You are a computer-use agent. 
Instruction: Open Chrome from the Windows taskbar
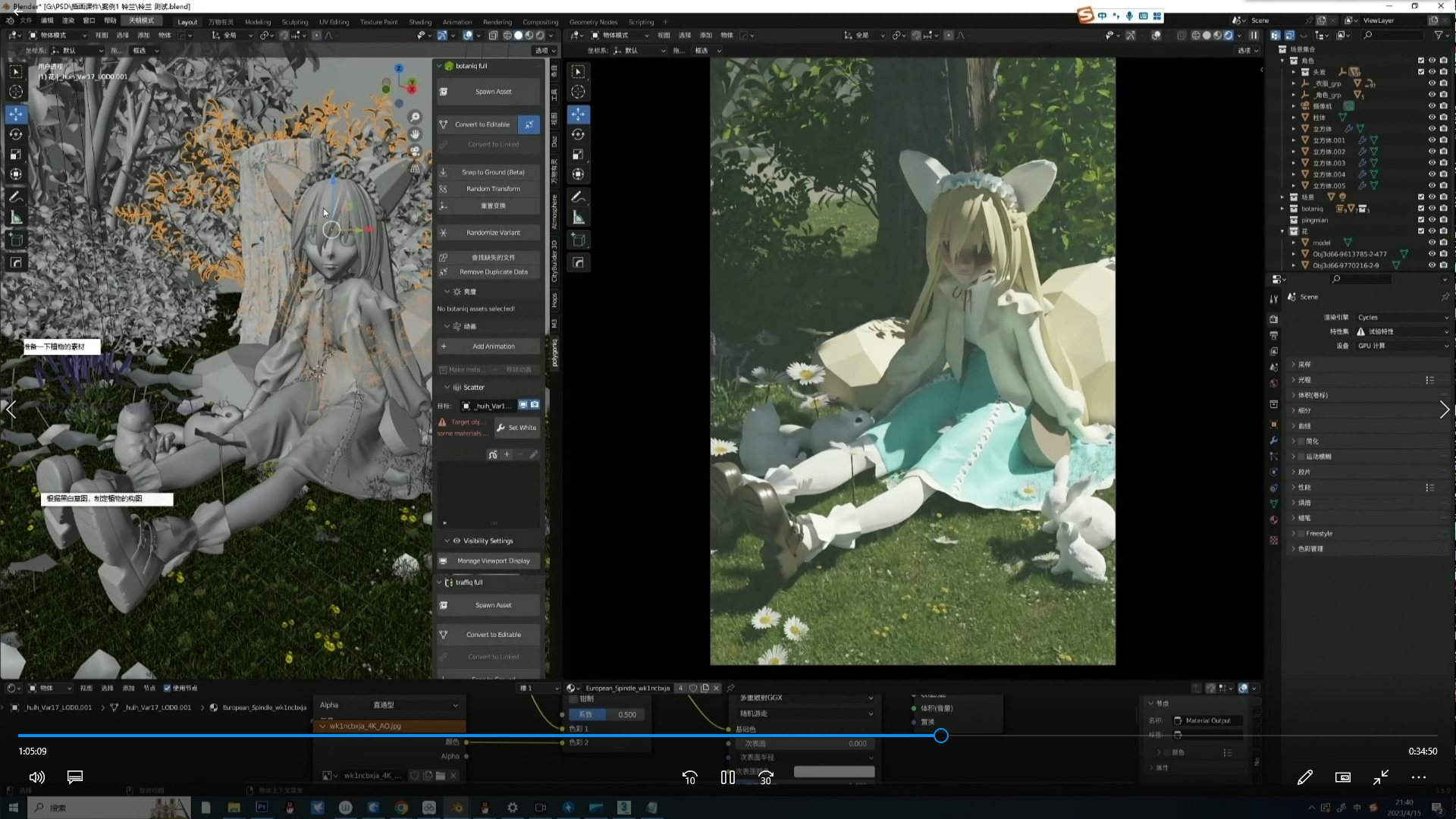point(401,808)
